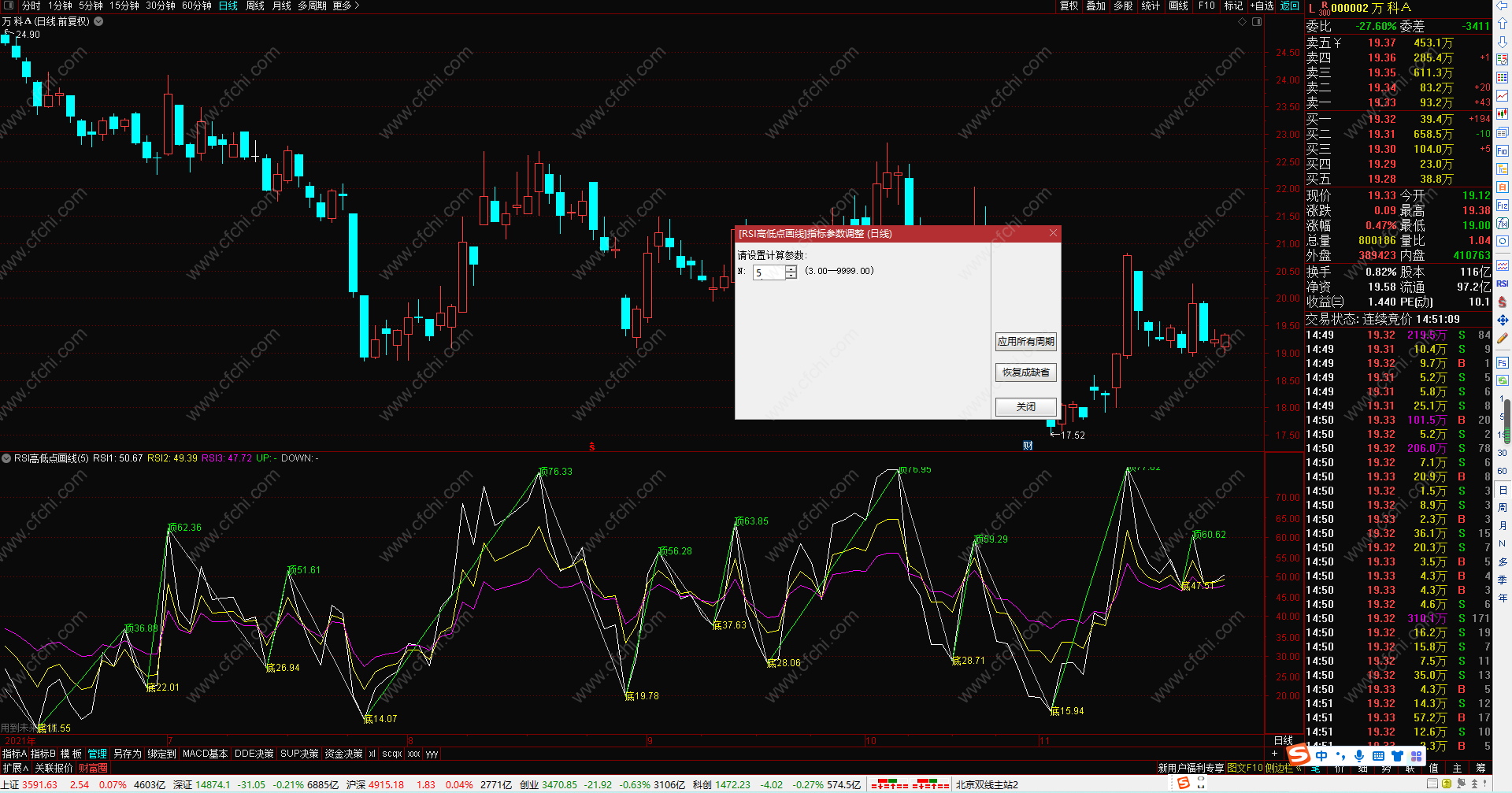The height and width of the screenshot is (793, 1512).
Task: Click the down arrow icon in right sidebar
Action: (x=1502, y=42)
